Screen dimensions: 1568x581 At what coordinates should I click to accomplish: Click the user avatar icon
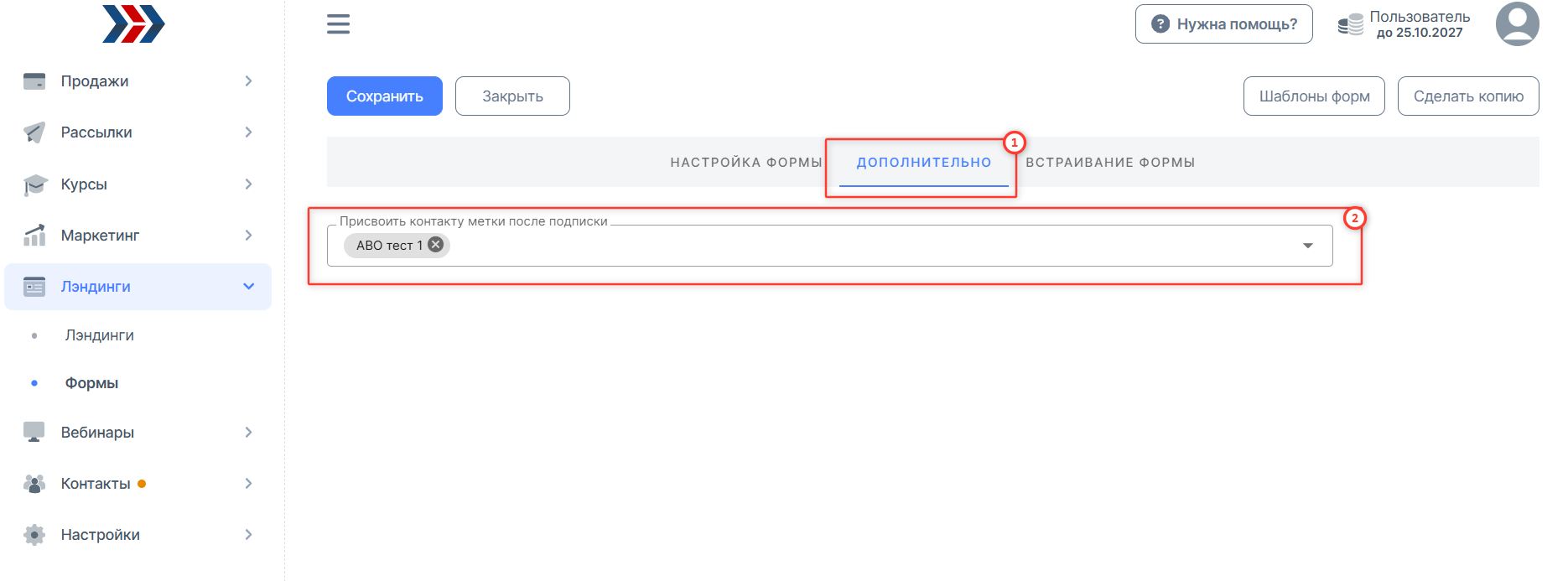(1517, 23)
